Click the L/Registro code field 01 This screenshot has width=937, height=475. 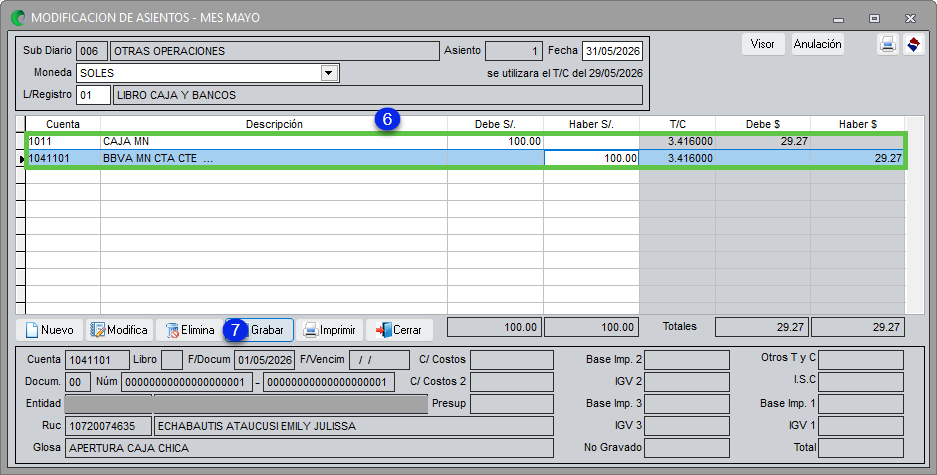93,95
